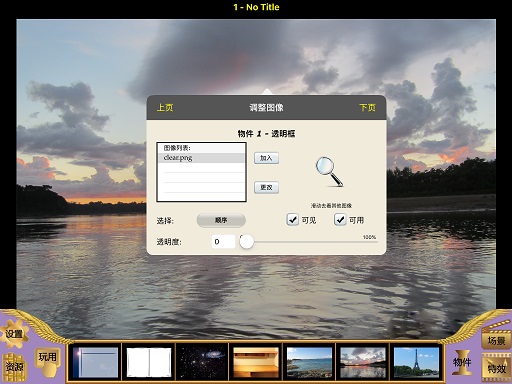This screenshot has height=384, width=512.
Task: Click the 更改 change button
Action: [266, 188]
